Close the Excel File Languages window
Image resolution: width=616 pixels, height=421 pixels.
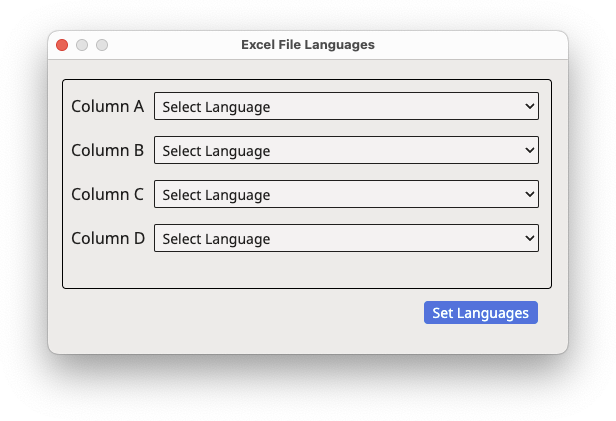tap(62, 45)
